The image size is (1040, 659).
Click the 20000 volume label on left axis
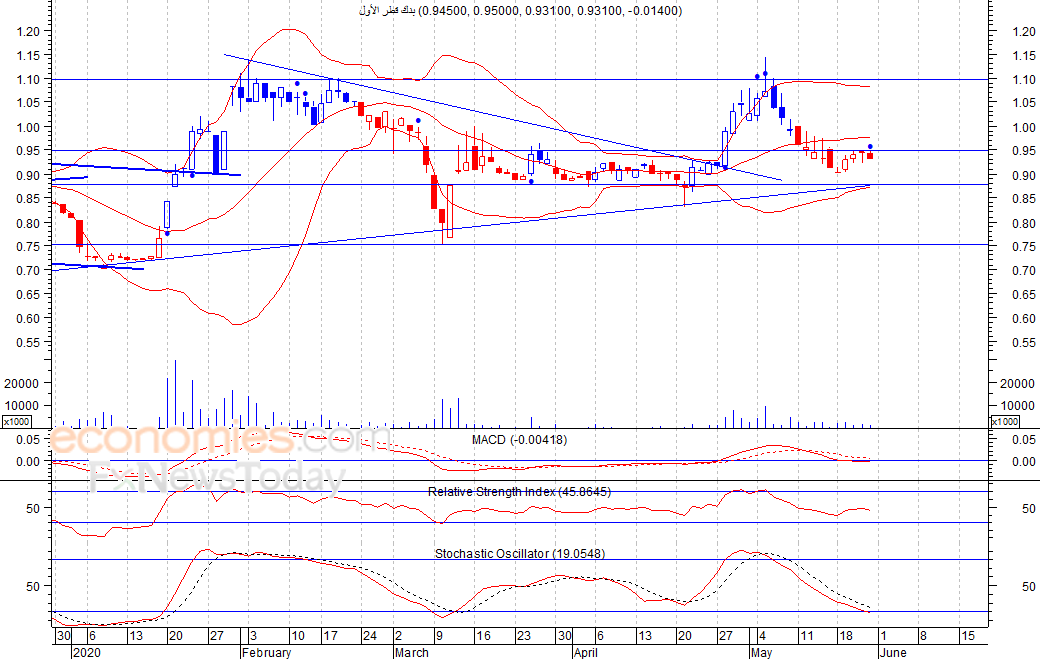22,383
